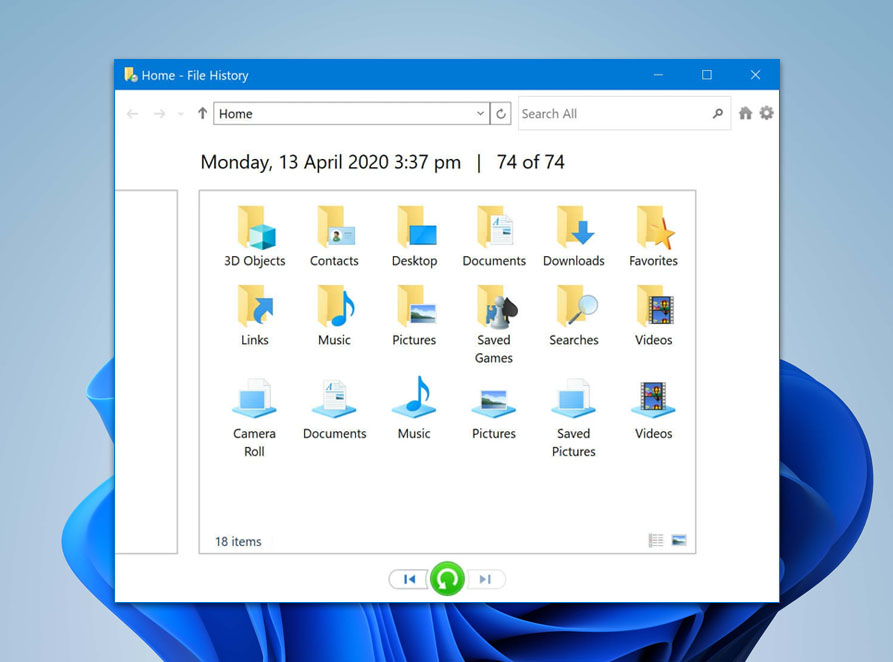Open the Contacts folder

pyautogui.click(x=334, y=237)
